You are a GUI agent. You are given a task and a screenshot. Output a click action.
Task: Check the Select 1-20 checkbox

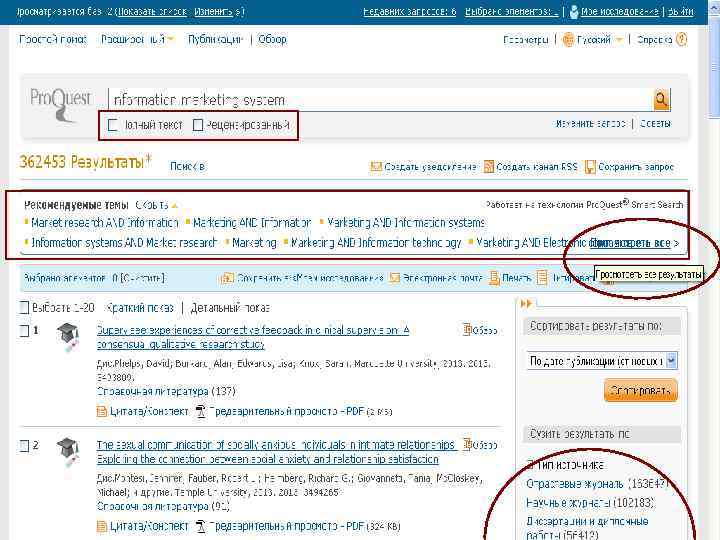click(x=24, y=307)
